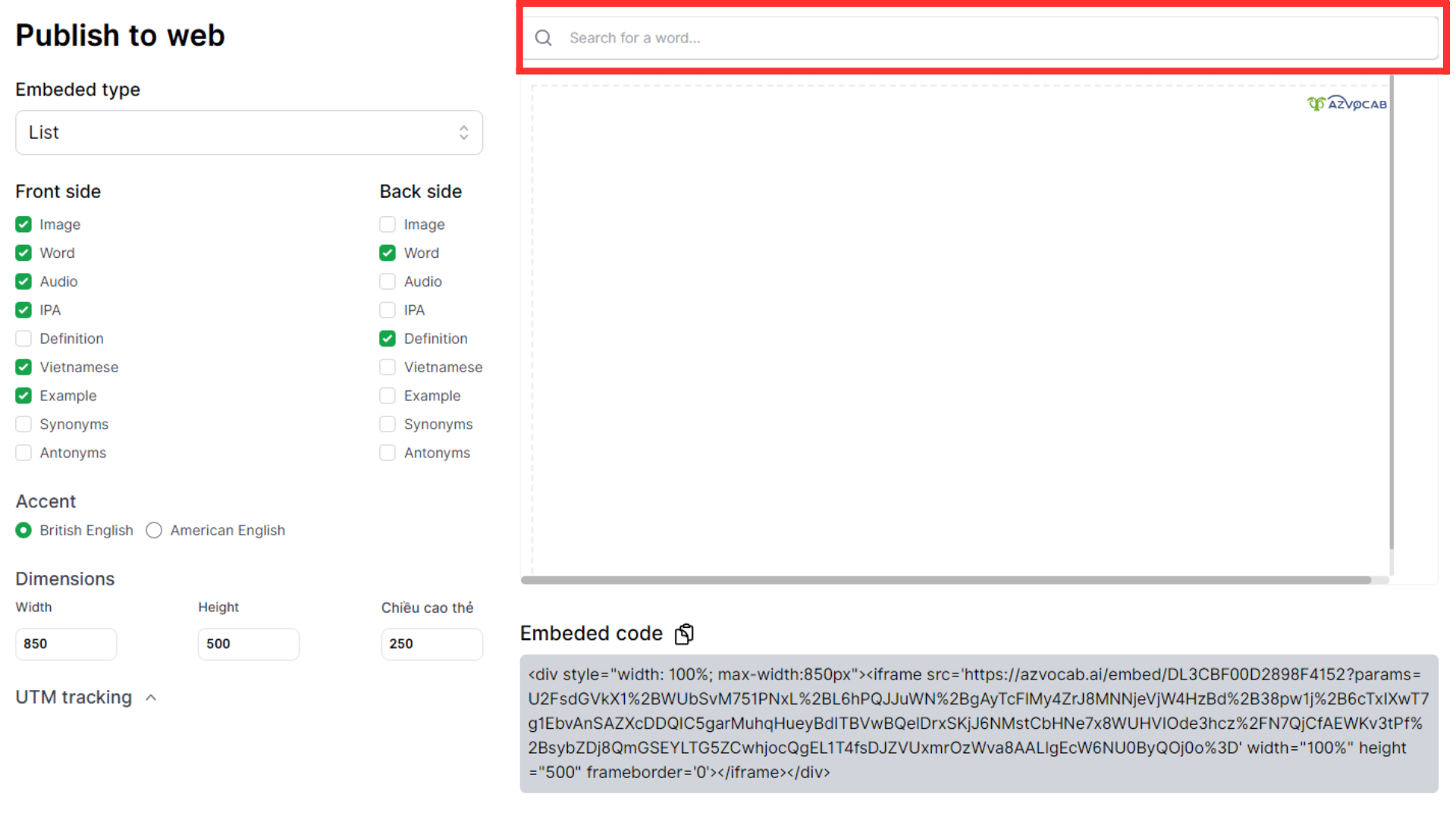Click the American English radio button icon
Viewport: 1456px width, 819px height.
pos(155,530)
